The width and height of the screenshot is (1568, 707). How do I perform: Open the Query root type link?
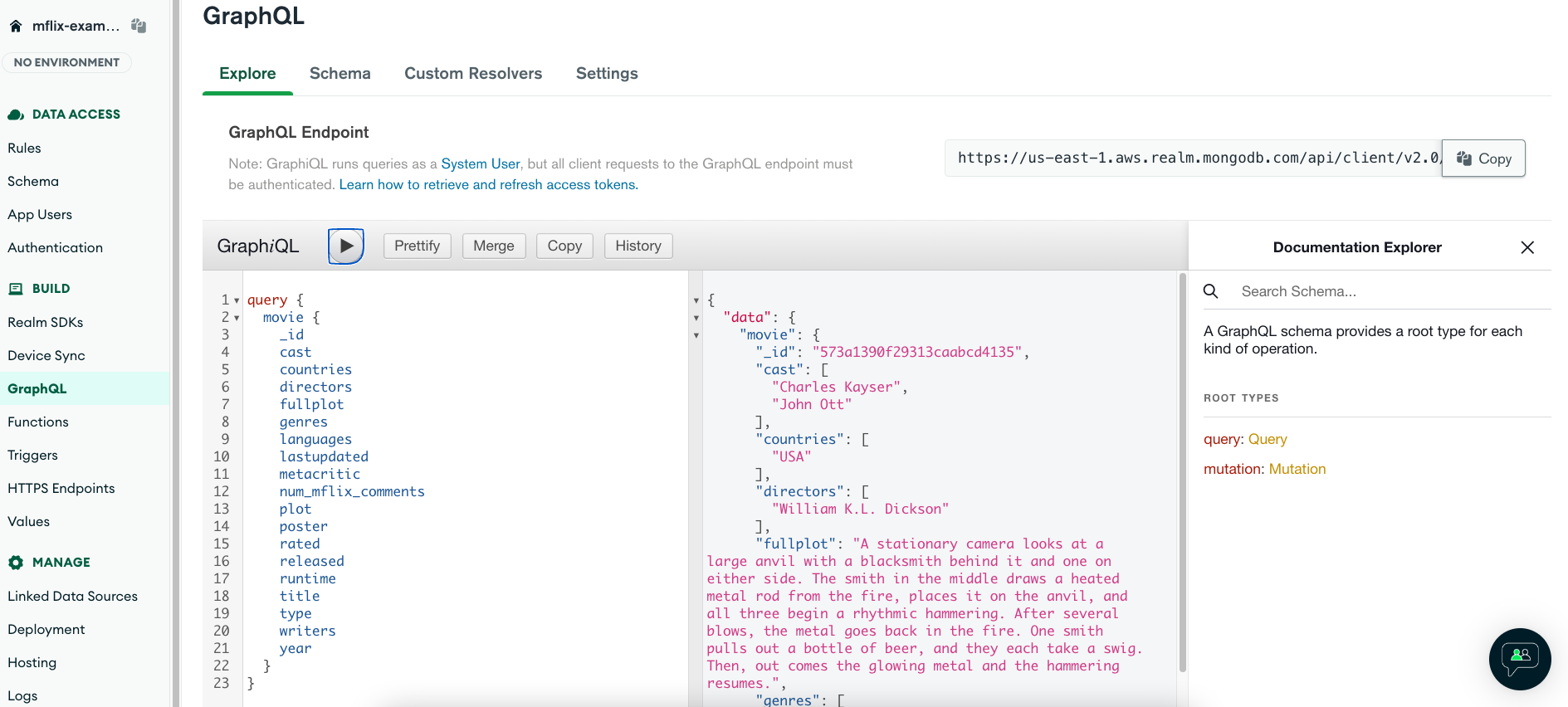click(1268, 439)
